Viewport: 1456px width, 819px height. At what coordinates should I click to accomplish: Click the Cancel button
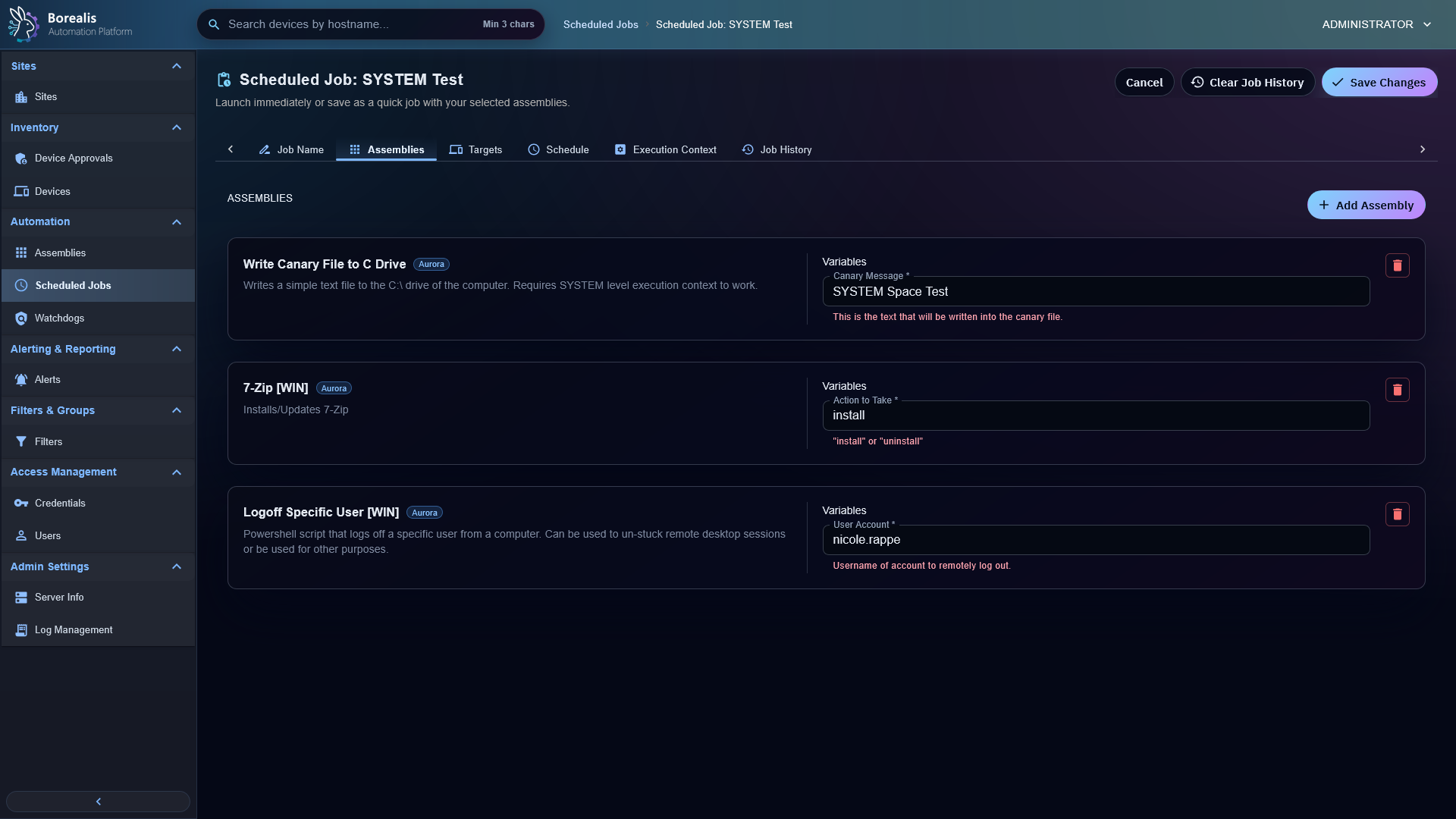click(x=1144, y=82)
